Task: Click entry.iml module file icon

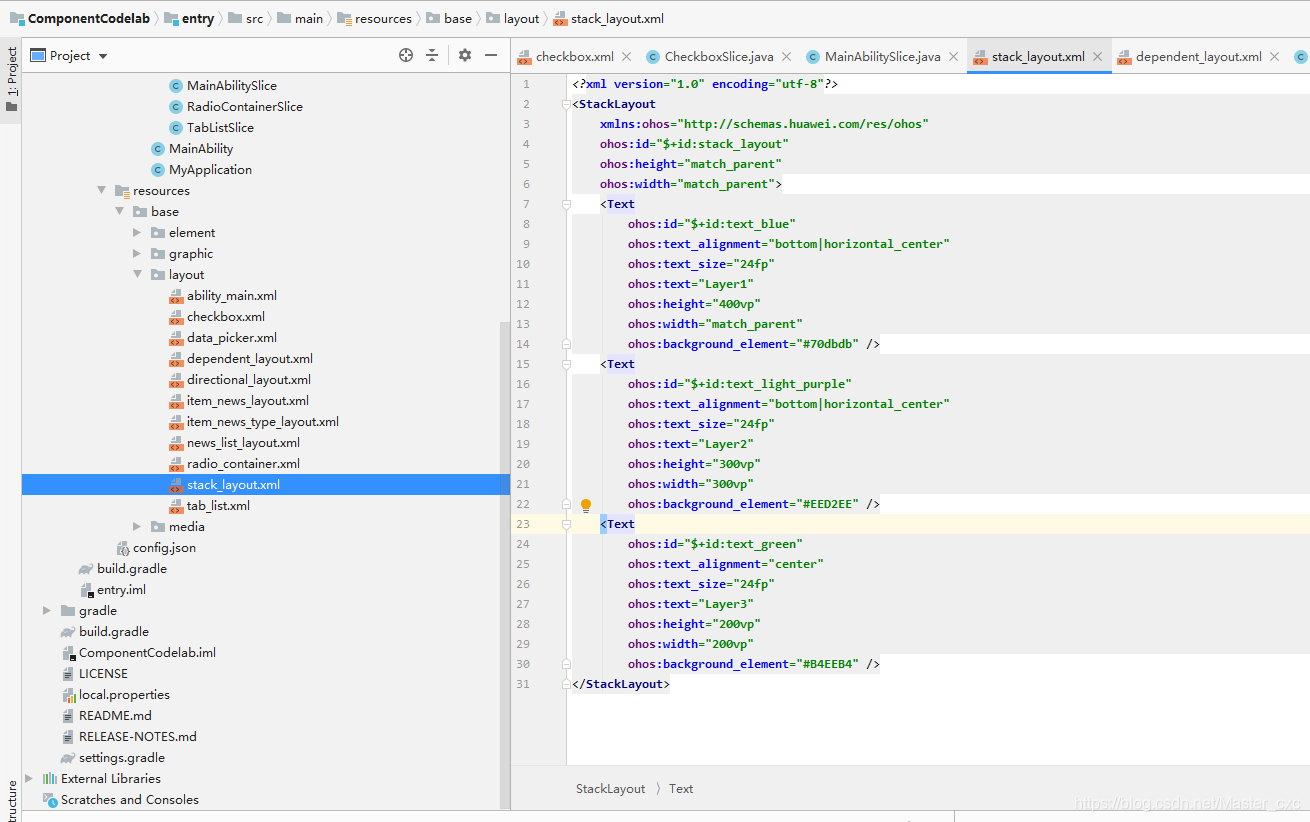Action: [x=87, y=590]
